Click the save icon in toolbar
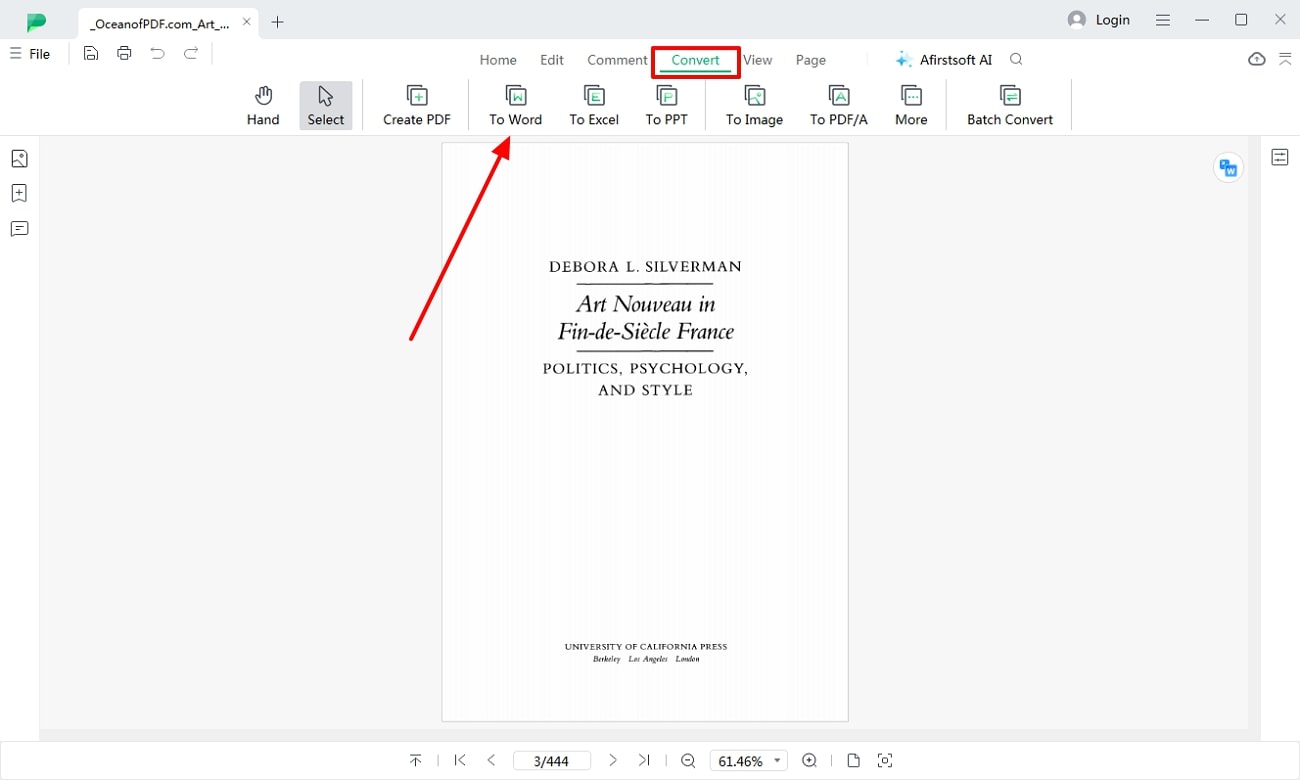Viewport: 1300px width, 780px height. point(91,54)
